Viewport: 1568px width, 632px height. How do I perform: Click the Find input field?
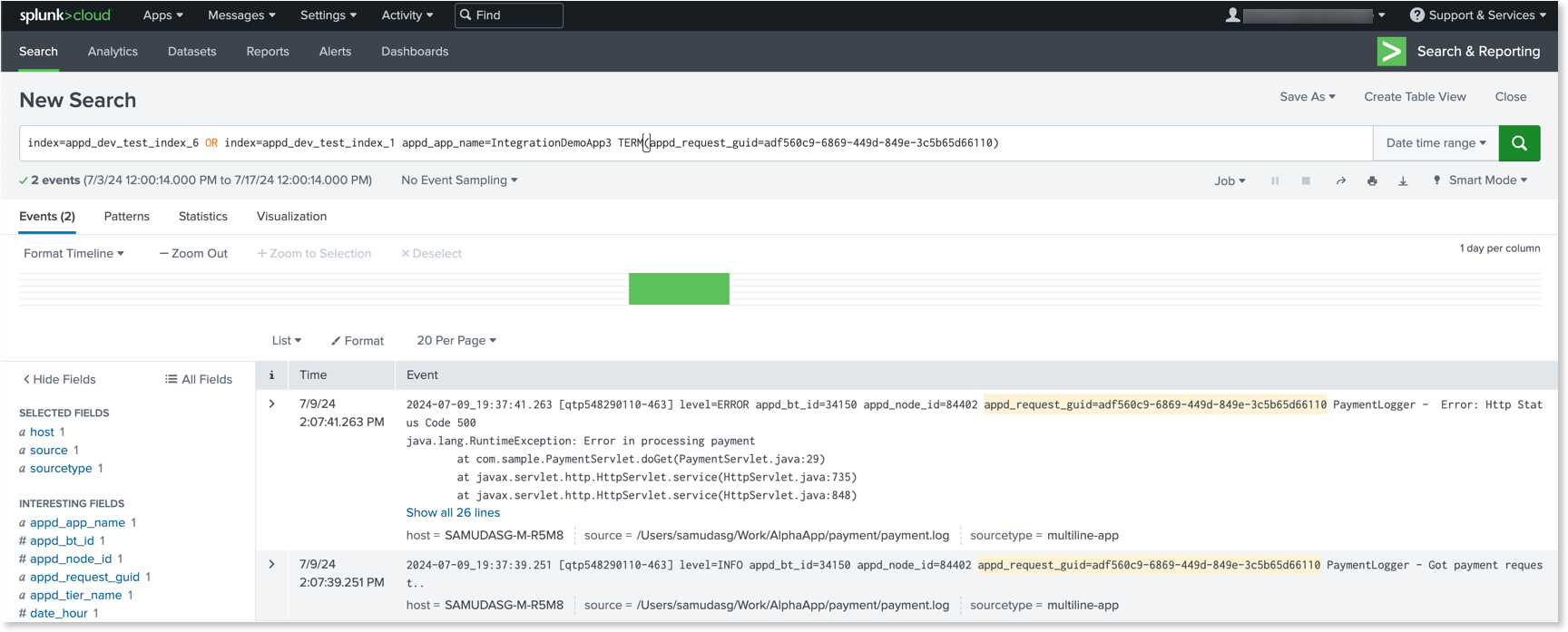point(509,15)
